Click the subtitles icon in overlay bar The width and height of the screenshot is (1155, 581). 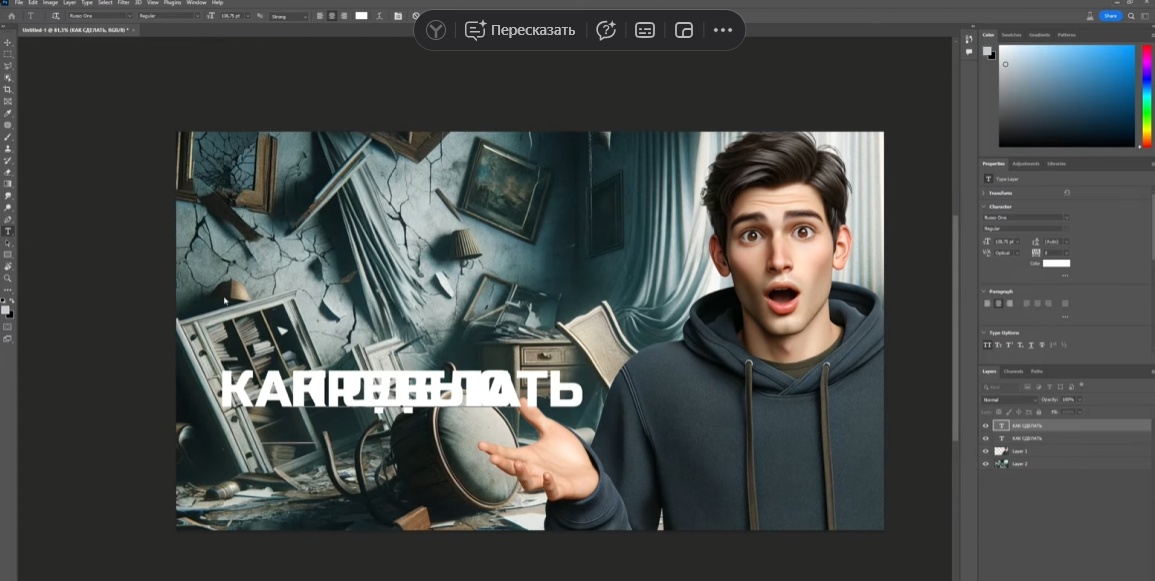click(x=645, y=30)
